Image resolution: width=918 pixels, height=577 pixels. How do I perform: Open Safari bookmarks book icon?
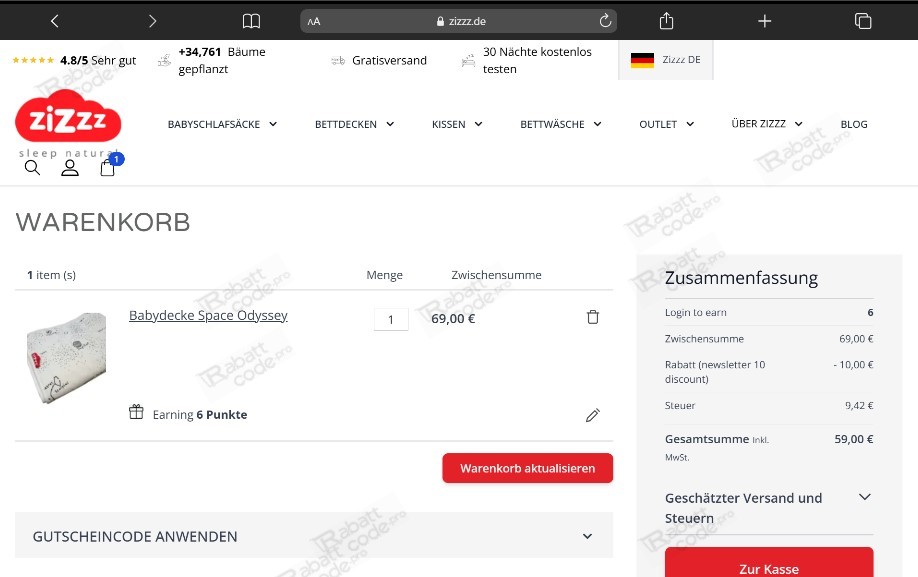tap(251, 22)
